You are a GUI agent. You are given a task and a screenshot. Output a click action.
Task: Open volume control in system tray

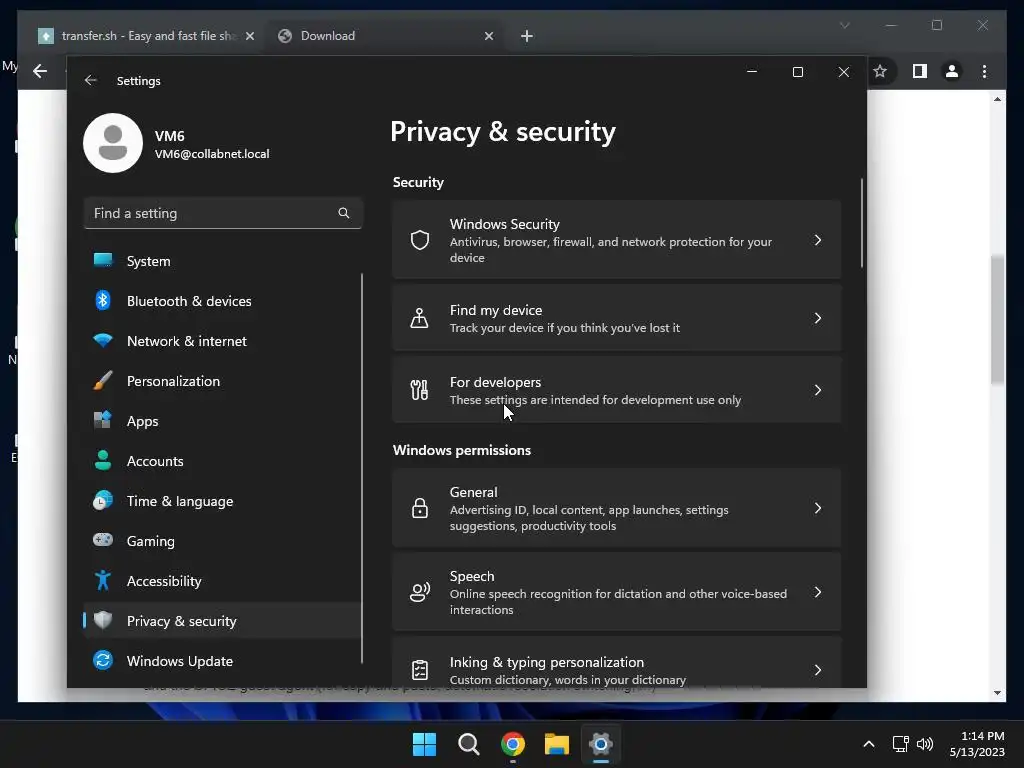(925, 744)
